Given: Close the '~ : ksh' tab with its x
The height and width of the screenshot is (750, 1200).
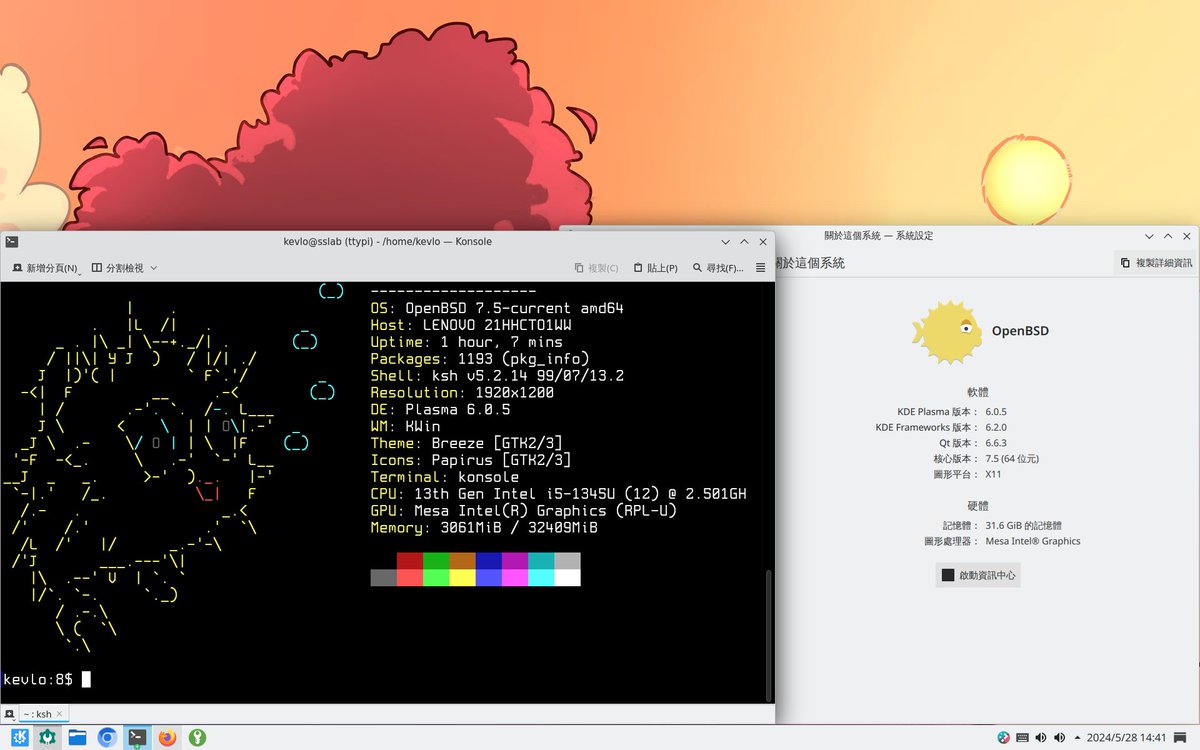Looking at the screenshot, I should [60, 713].
